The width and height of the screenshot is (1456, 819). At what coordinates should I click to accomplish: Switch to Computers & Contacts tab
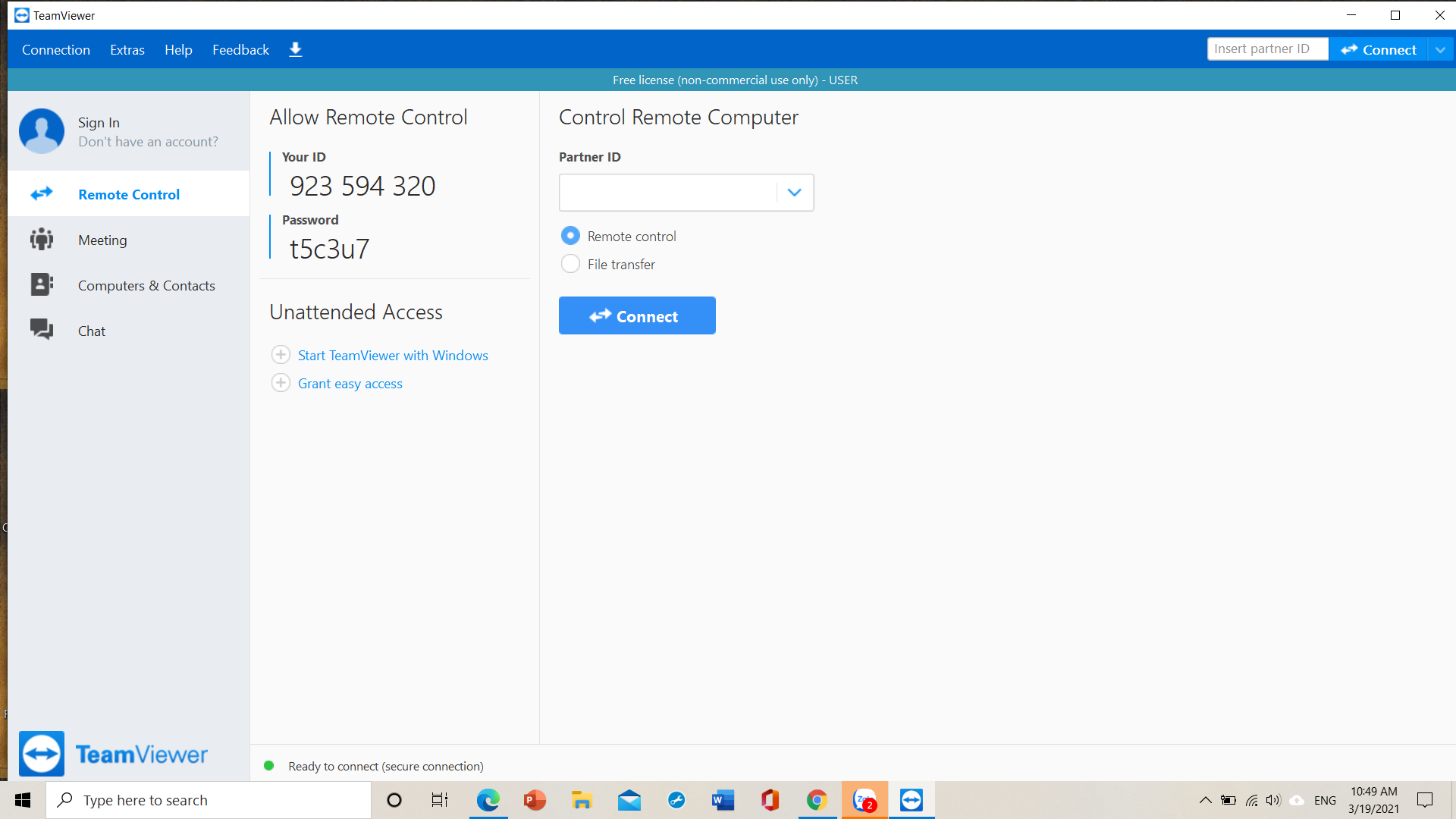pos(129,285)
